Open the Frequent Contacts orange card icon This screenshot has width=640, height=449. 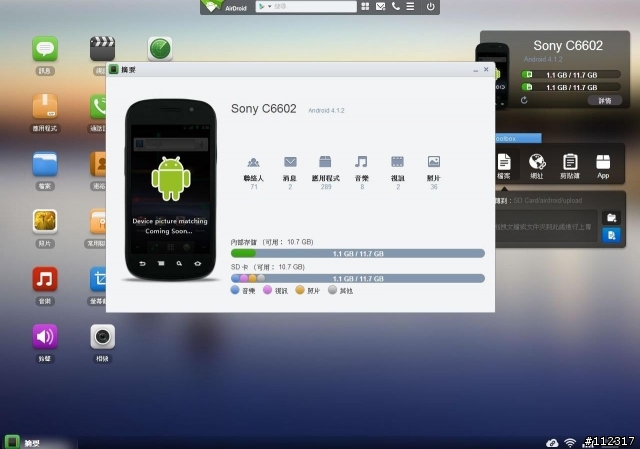tap(98, 221)
